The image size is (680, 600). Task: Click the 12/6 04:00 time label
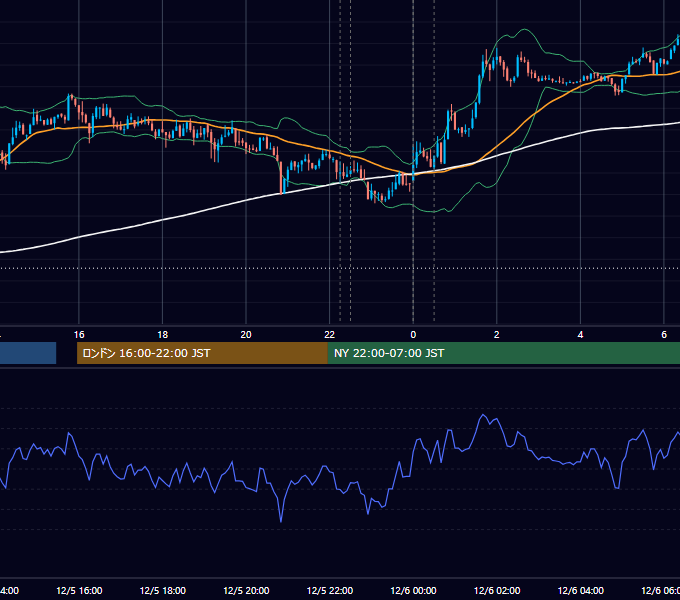pyautogui.click(x=580, y=590)
